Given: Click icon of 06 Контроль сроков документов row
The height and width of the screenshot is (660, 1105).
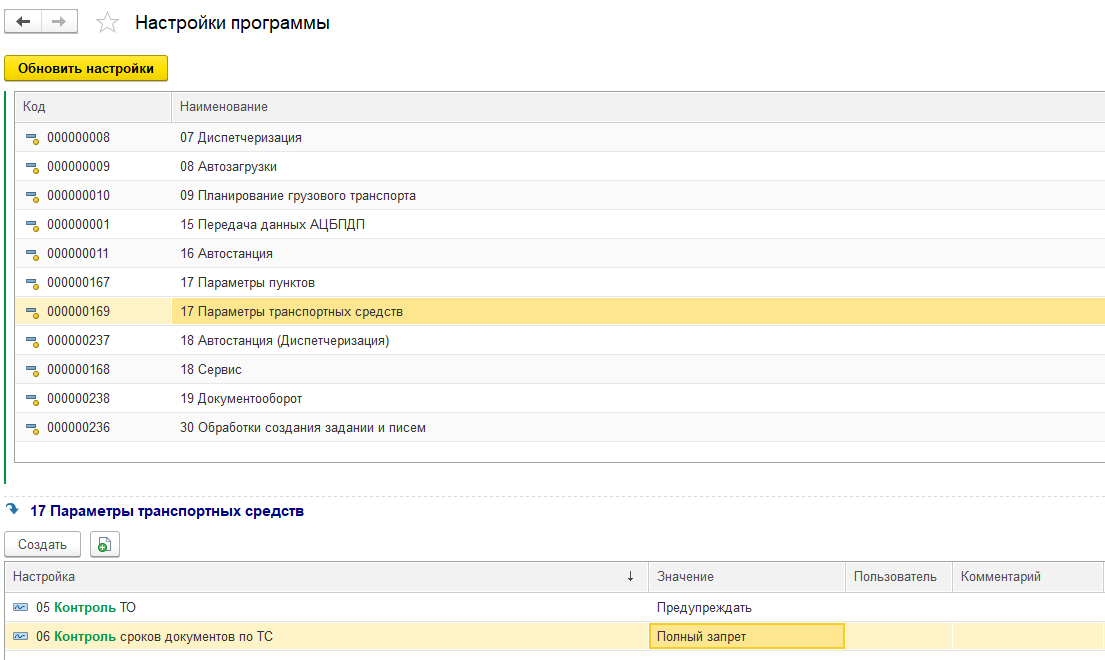Looking at the screenshot, I should point(21,637).
